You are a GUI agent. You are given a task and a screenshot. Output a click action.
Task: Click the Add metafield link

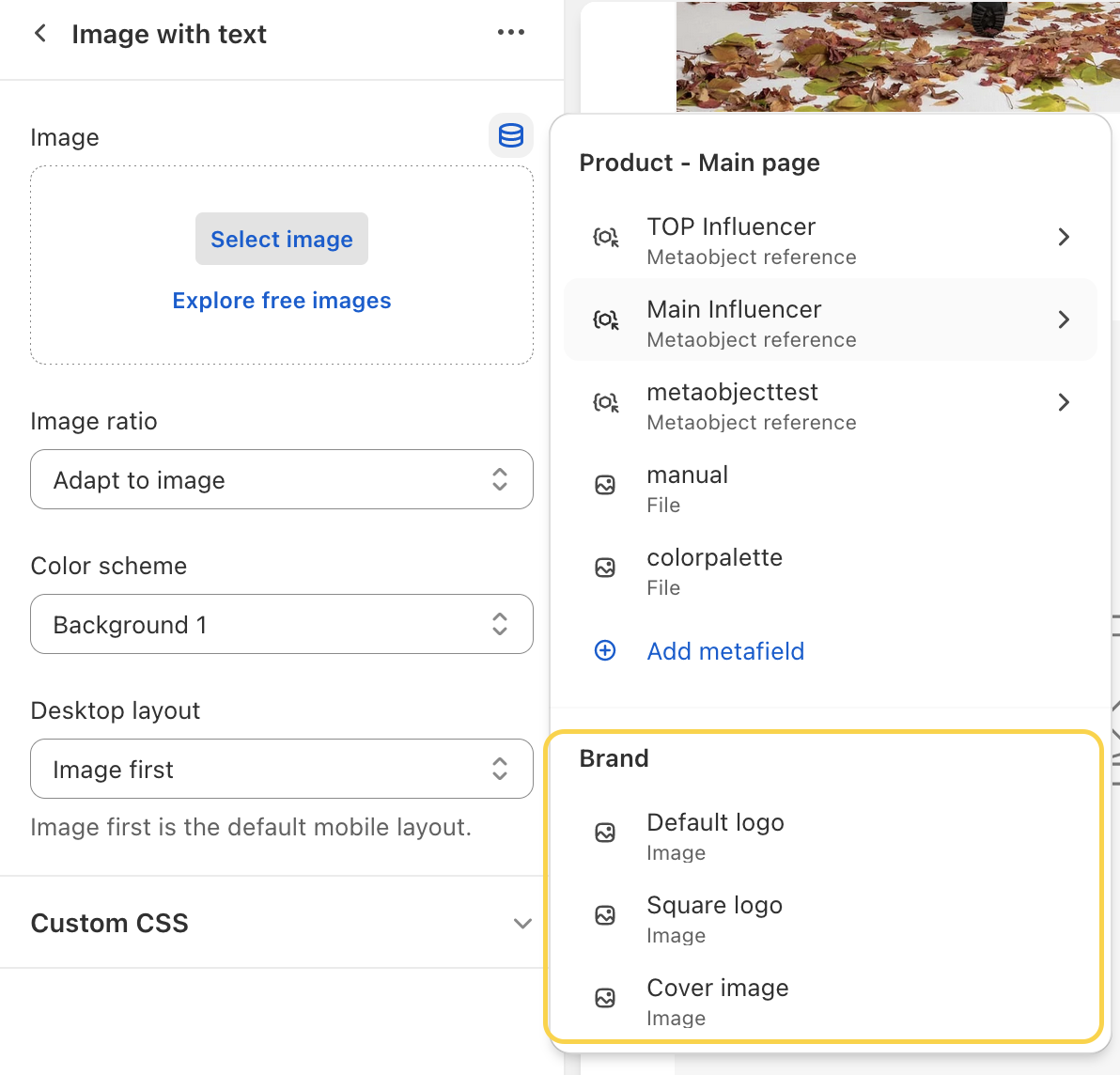coord(725,651)
